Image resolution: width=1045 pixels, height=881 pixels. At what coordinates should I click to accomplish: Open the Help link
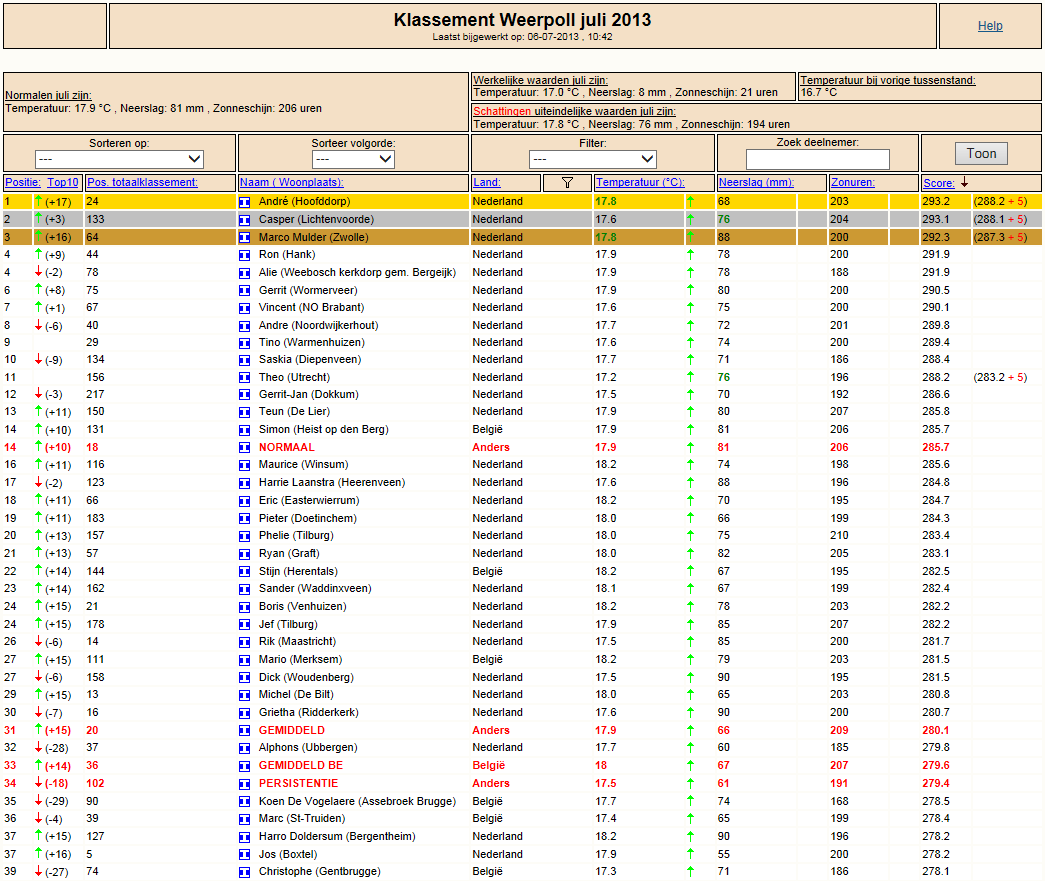pos(990,26)
